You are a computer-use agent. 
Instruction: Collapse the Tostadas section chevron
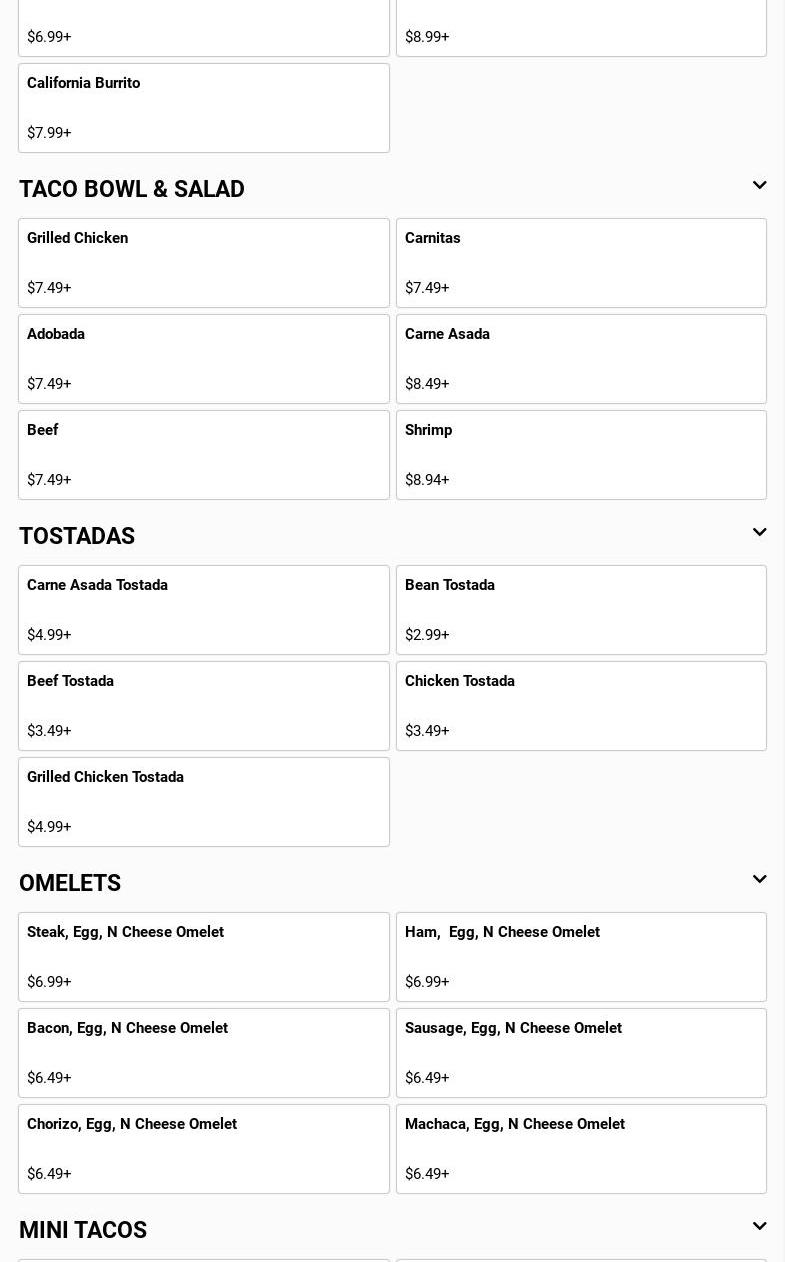759,533
